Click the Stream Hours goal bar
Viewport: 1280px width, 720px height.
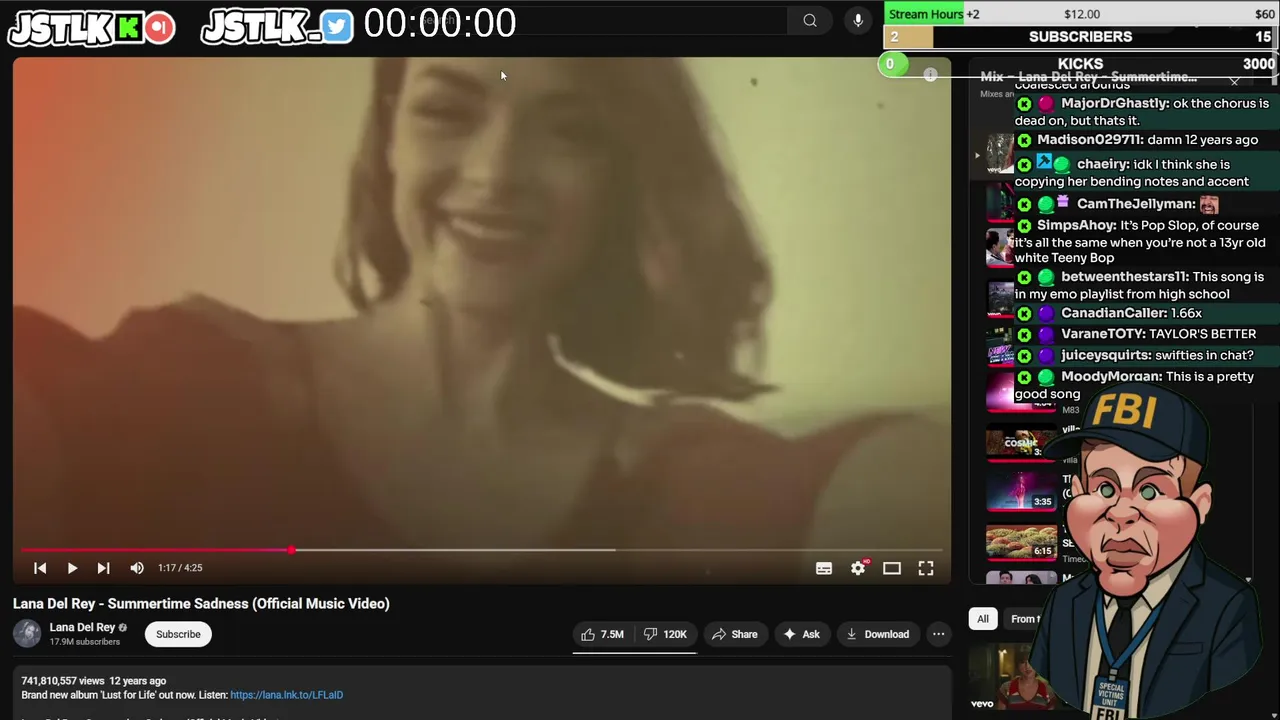(x=1081, y=14)
